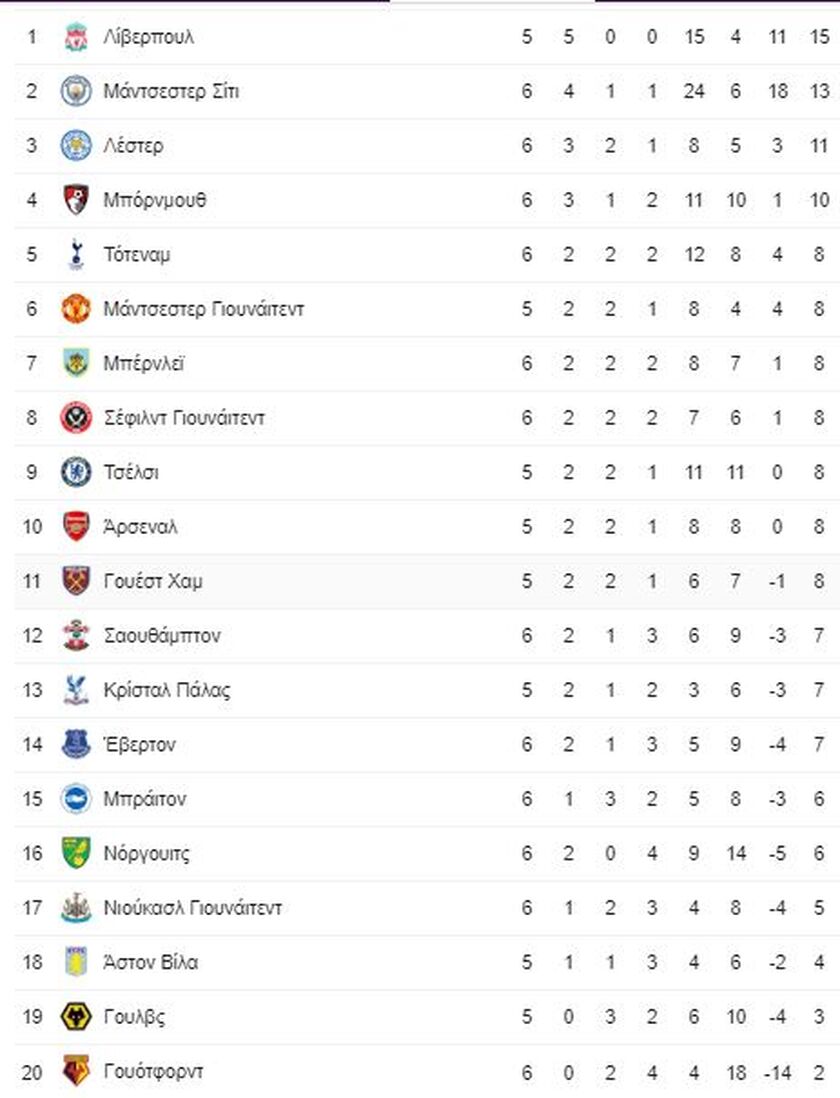Click the Manchester City crest icon
Screen dimensions: 840x1098
tap(76, 91)
